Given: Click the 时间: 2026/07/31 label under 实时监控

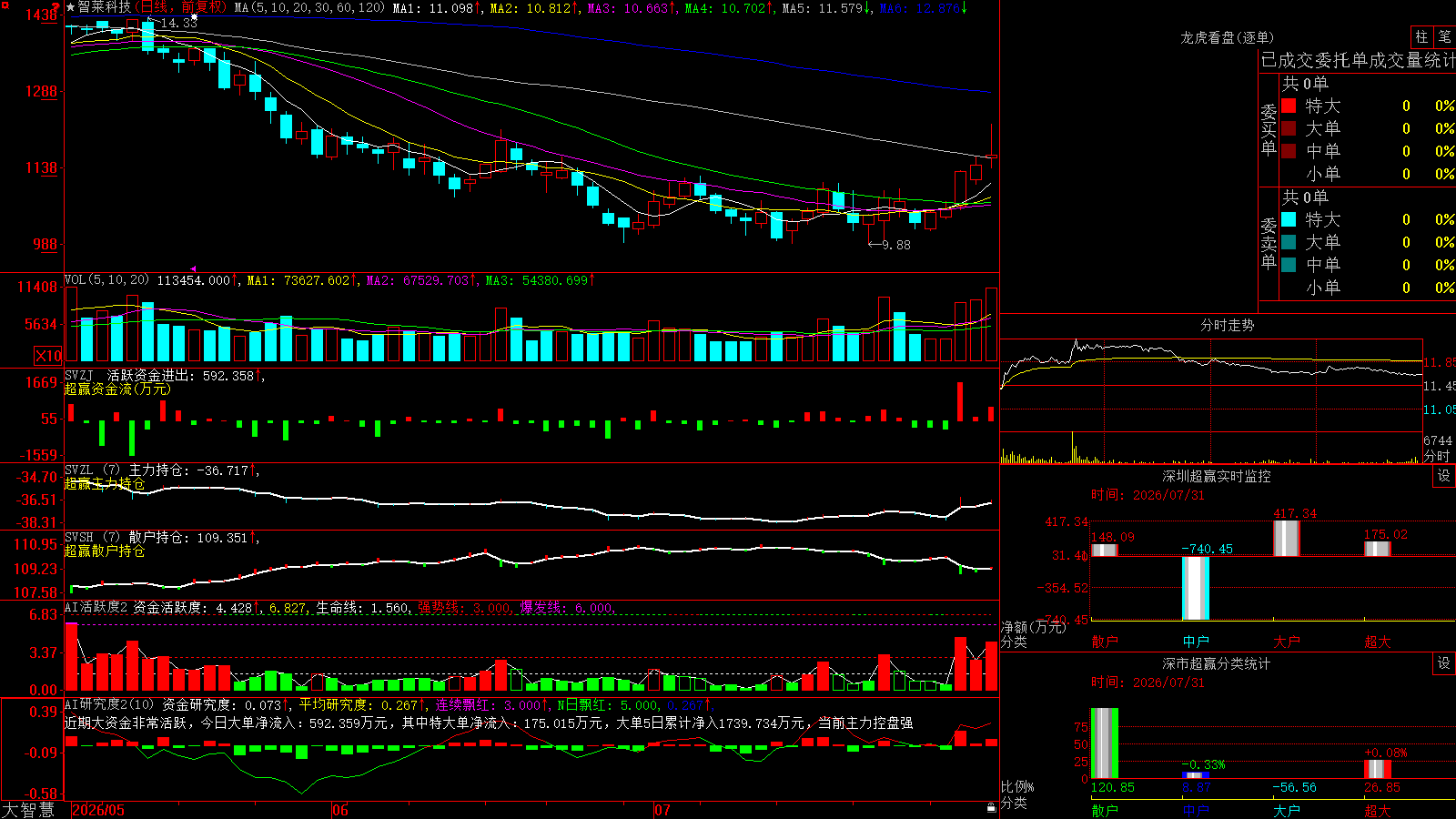Looking at the screenshot, I should click(x=1148, y=495).
